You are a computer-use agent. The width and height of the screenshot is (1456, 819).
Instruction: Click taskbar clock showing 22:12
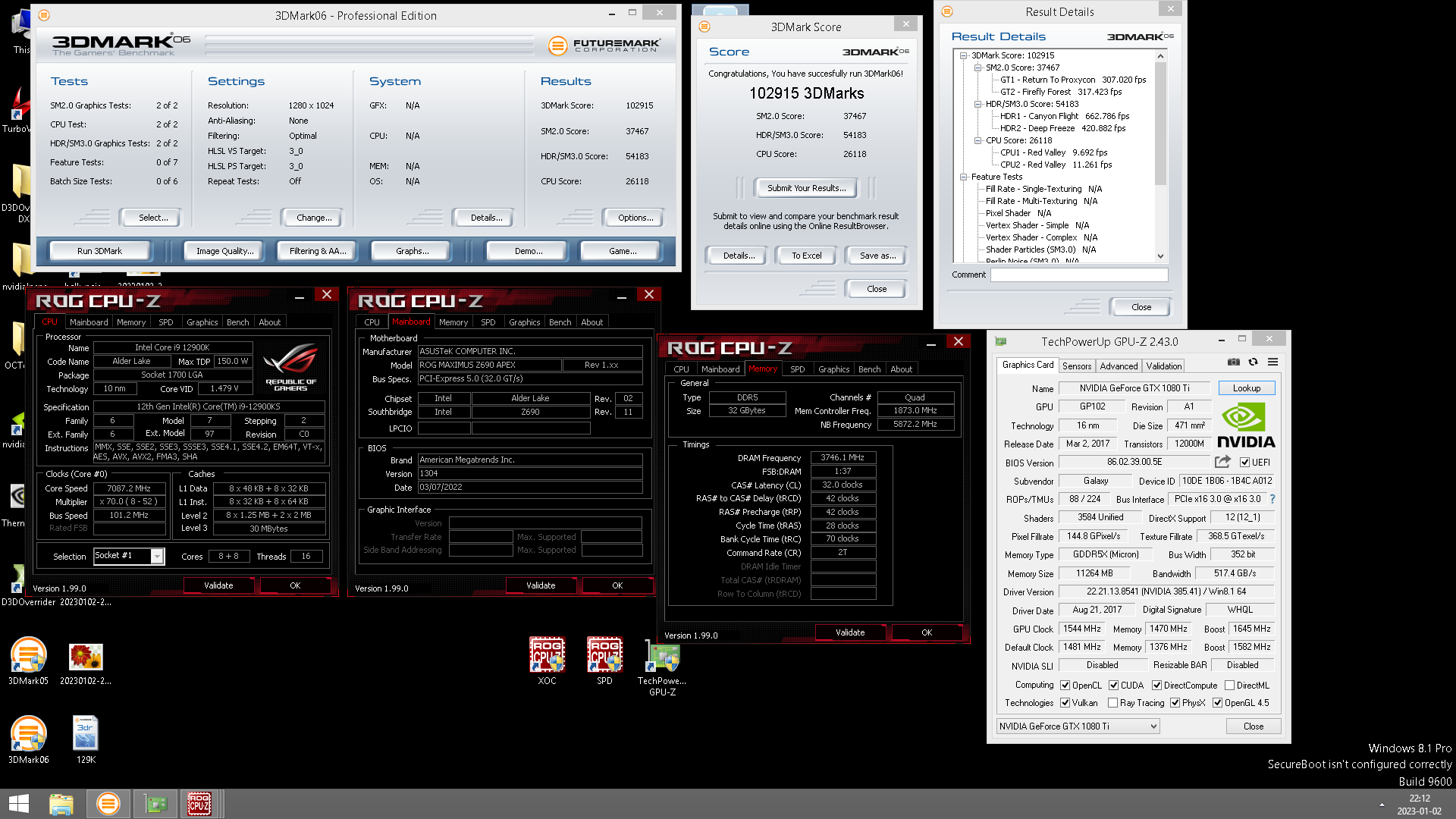(1419, 799)
